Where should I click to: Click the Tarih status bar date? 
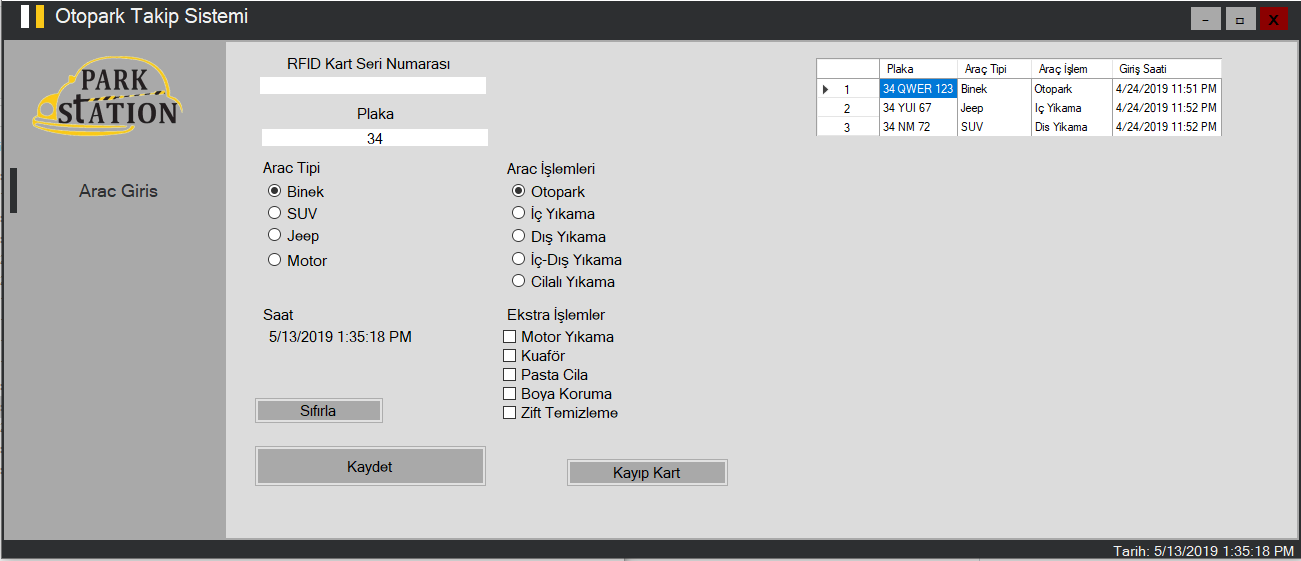tap(1204, 551)
